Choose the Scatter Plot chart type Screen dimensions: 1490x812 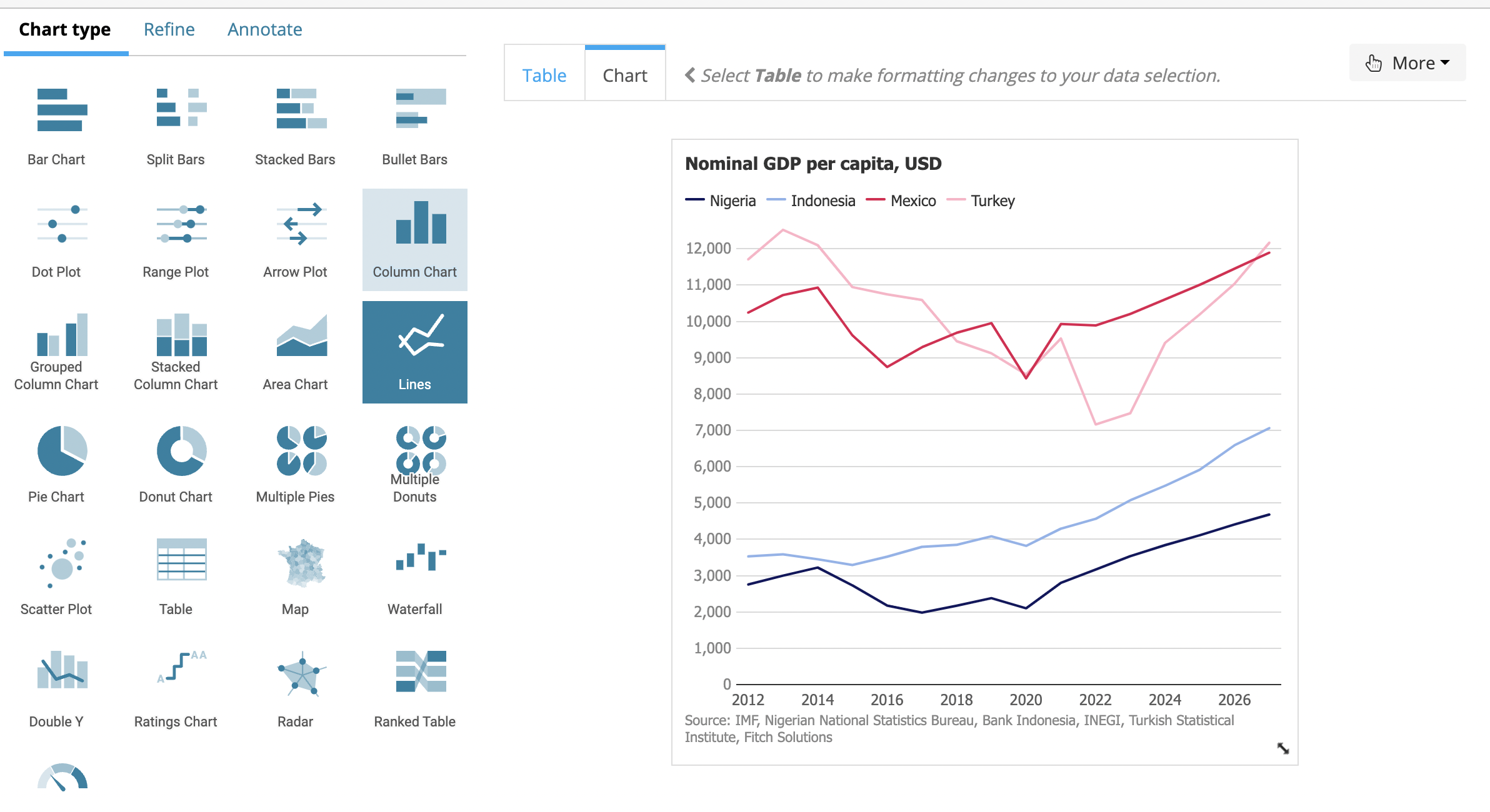pos(61,563)
